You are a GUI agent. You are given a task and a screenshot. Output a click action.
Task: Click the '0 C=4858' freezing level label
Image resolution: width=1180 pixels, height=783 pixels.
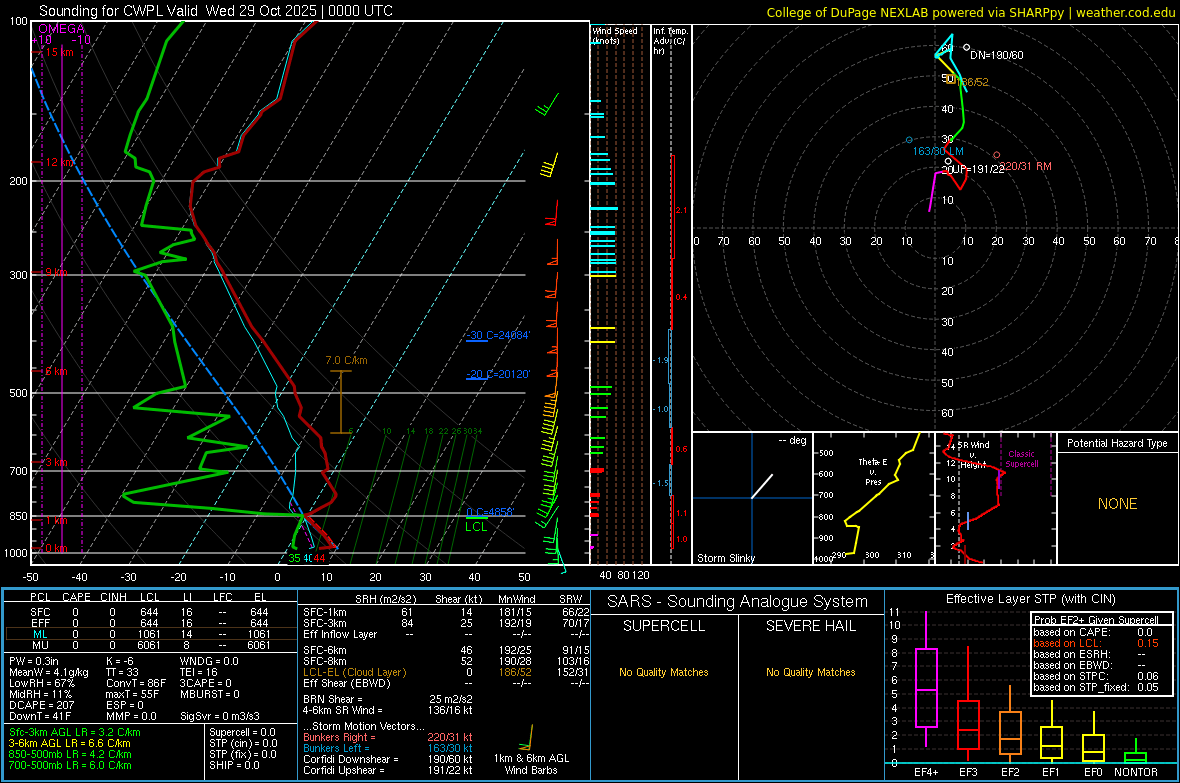[489, 512]
